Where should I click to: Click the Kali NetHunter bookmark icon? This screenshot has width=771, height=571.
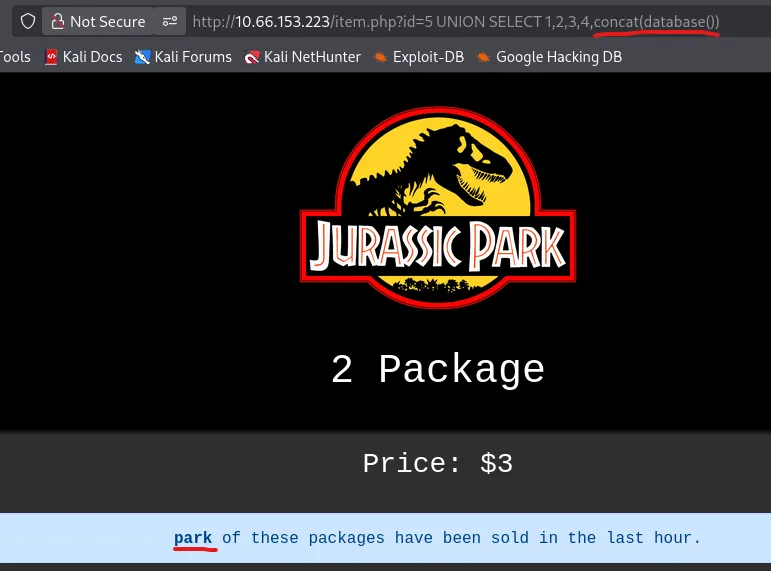[x=252, y=57]
